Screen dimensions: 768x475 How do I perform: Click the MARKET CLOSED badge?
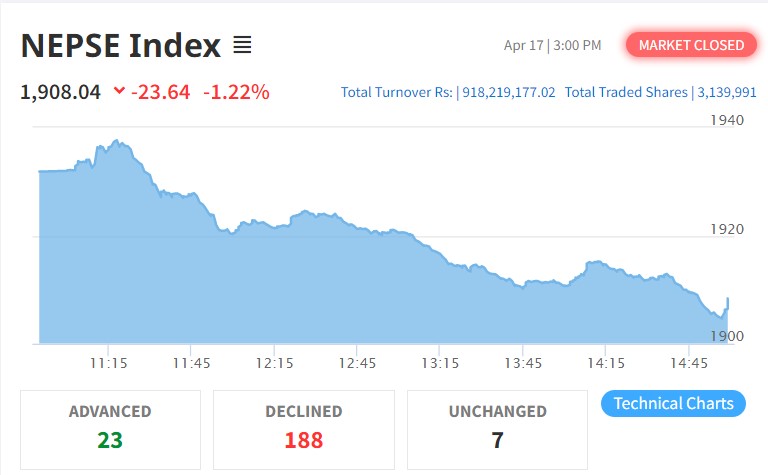pos(691,45)
